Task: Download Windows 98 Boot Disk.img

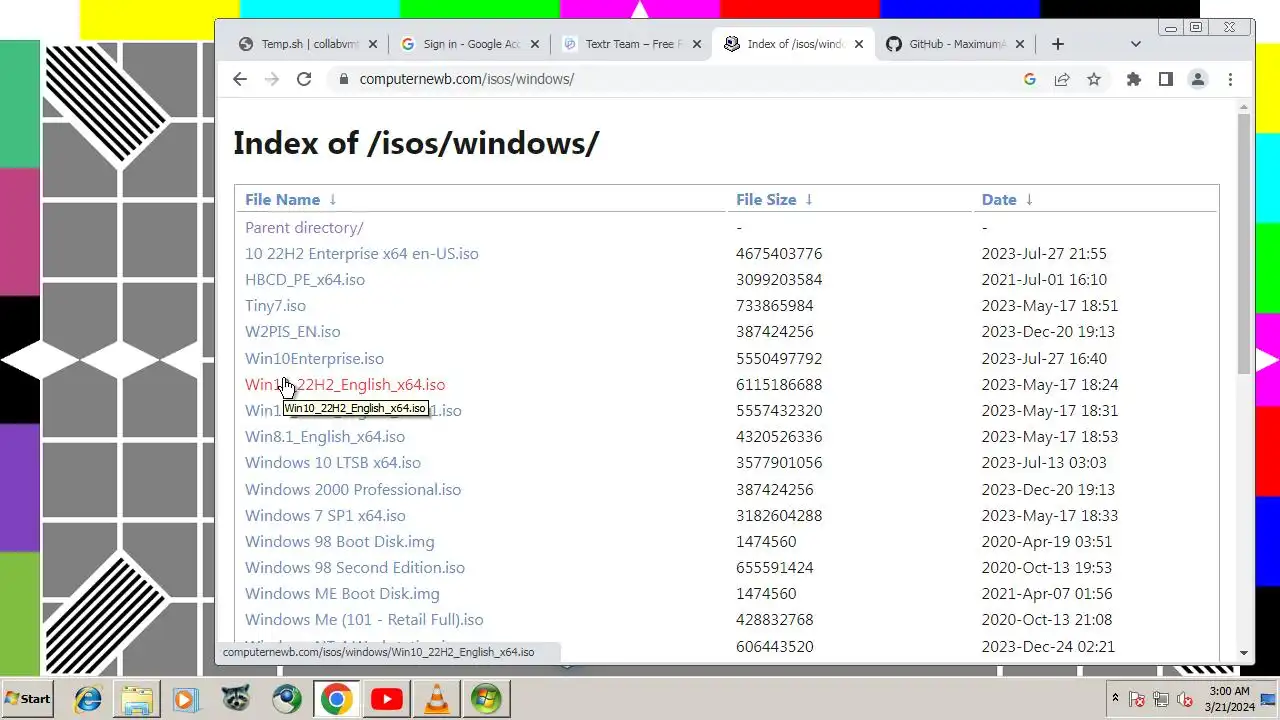Action: pyautogui.click(x=340, y=542)
